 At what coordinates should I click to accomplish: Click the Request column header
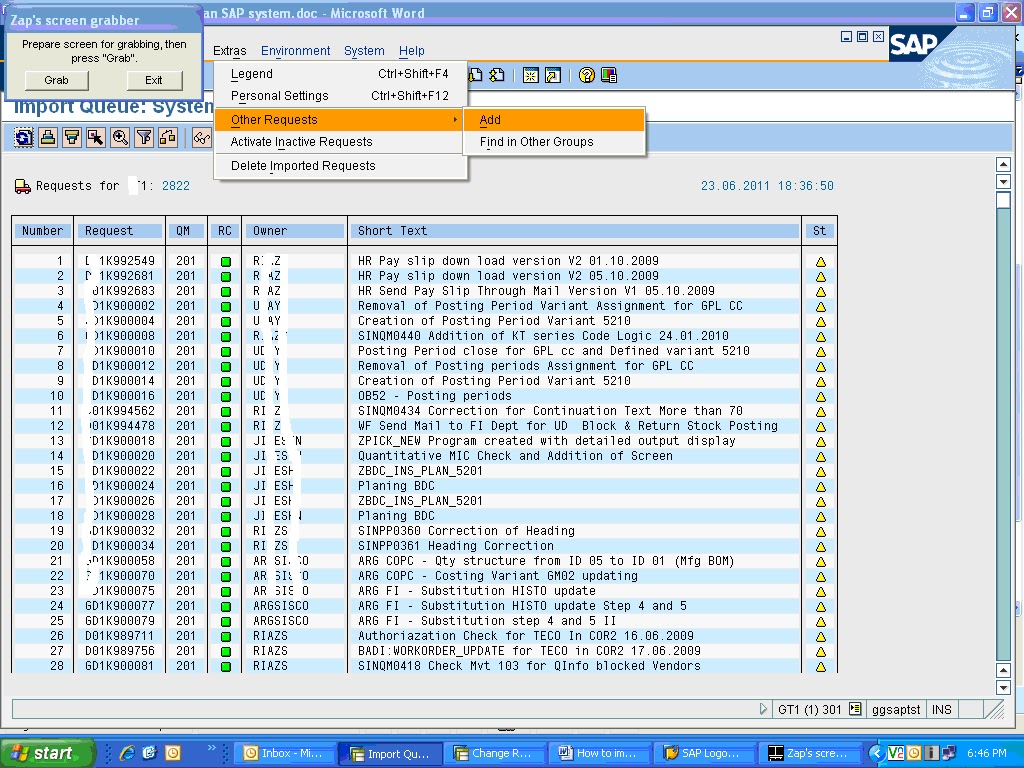tap(120, 231)
